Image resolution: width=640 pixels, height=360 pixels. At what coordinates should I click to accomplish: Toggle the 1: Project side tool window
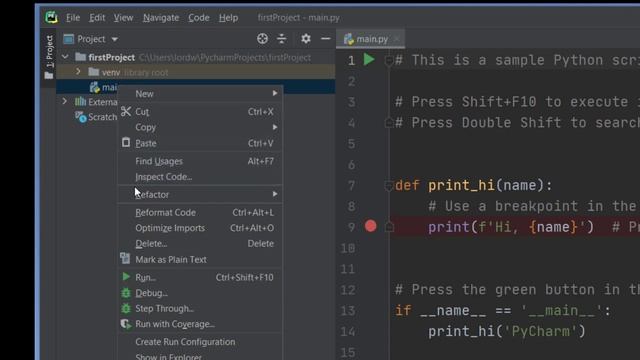[x=49, y=56]
